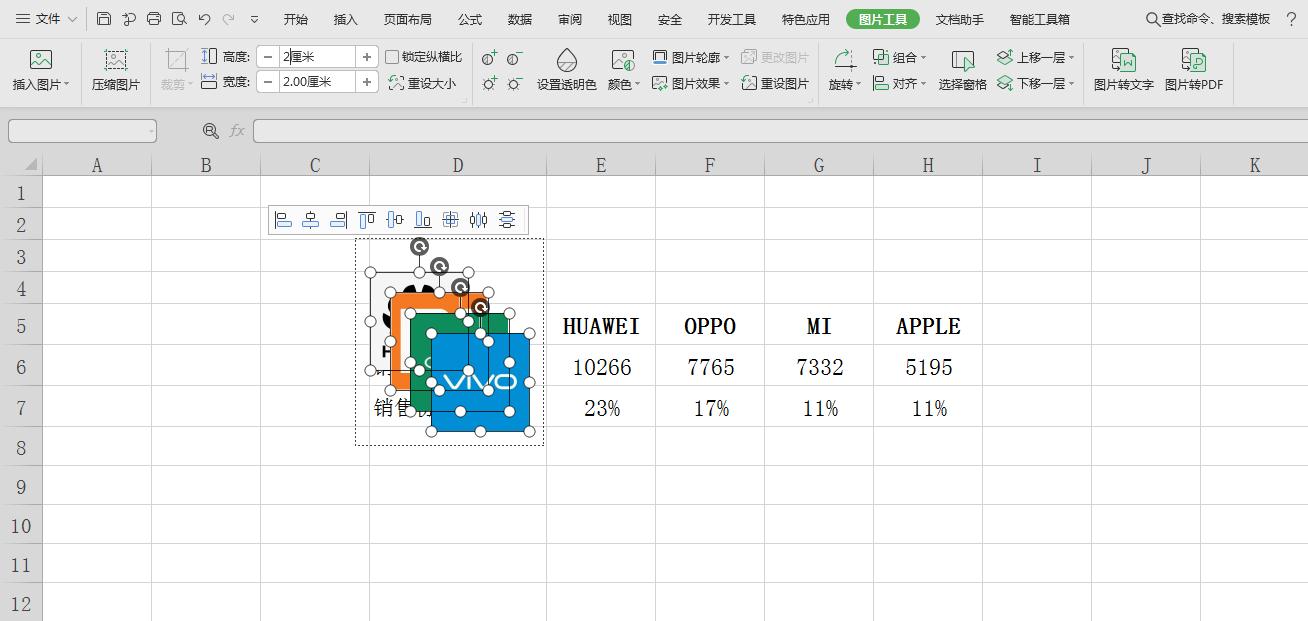Image resolution: width=1308 pixels, height=621 pixels.
Task: Increase brightness icon
Action: pos(489,84)
